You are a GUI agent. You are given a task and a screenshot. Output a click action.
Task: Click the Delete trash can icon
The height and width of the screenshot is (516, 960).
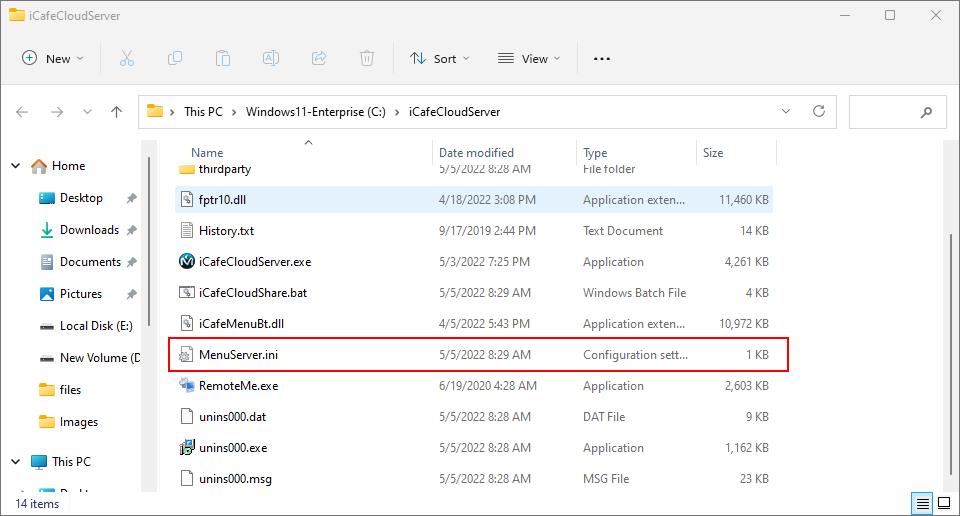pos(367,59)
